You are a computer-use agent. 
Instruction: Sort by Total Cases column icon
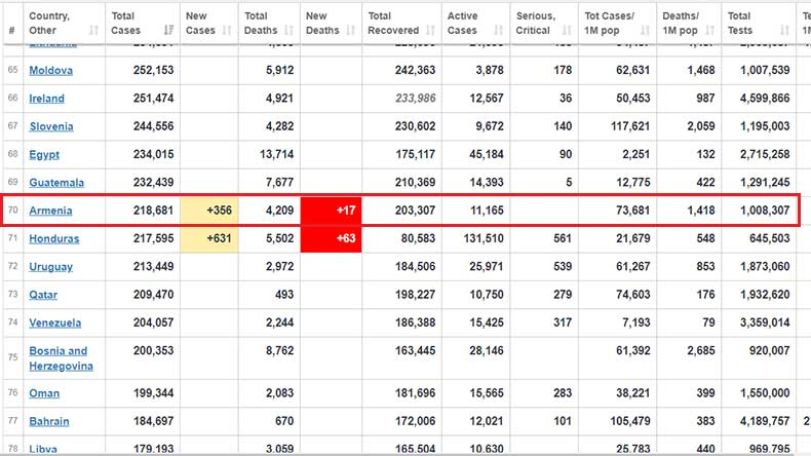[169, 31]
